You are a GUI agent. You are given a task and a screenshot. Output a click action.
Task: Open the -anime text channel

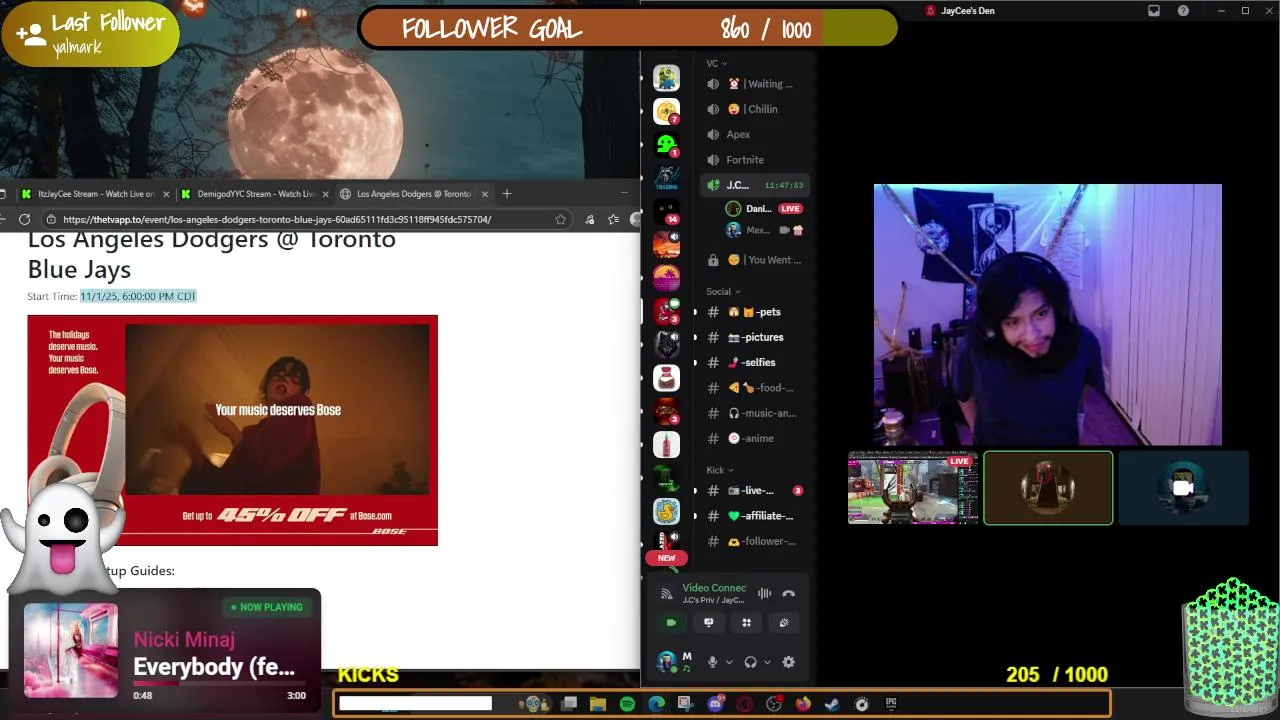[755, 438]
